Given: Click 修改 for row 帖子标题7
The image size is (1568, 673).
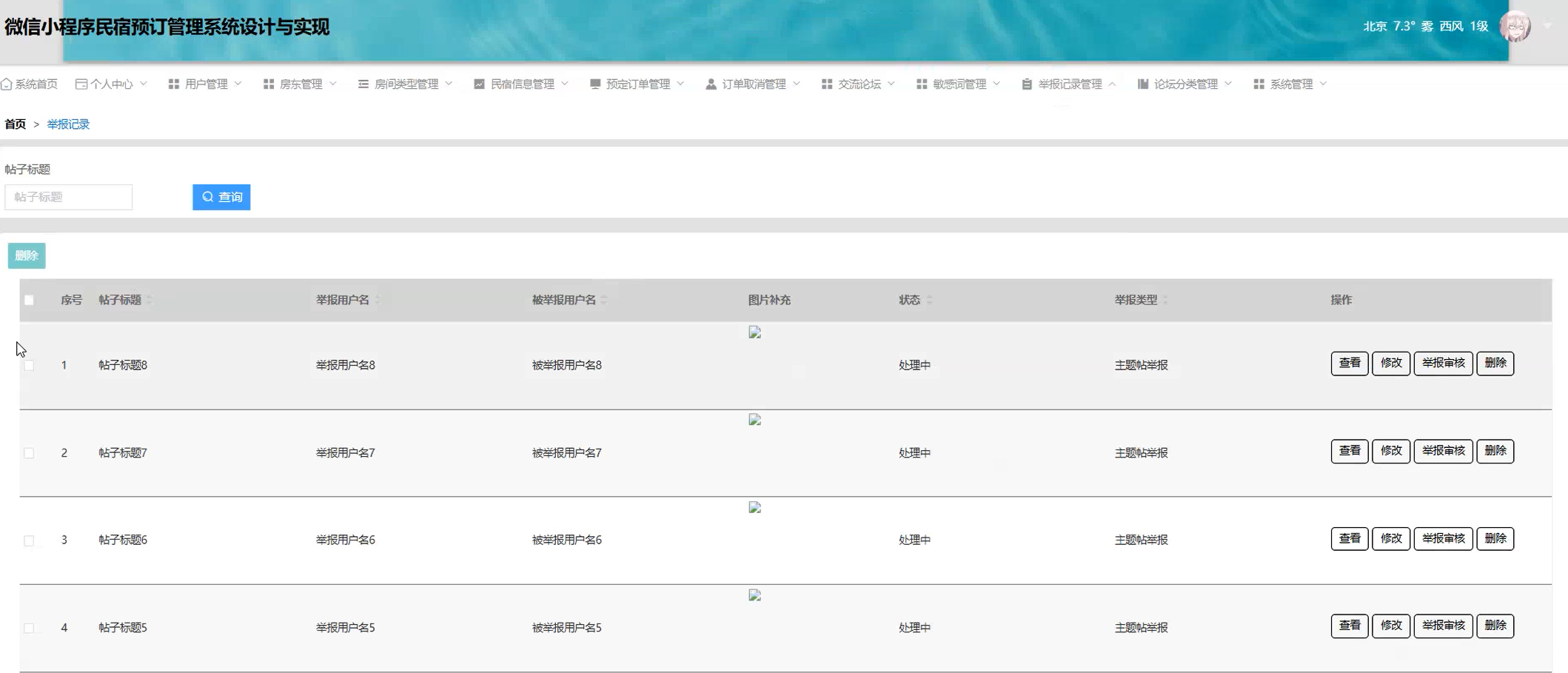Looking at the screenshot, I should 1391,451.
